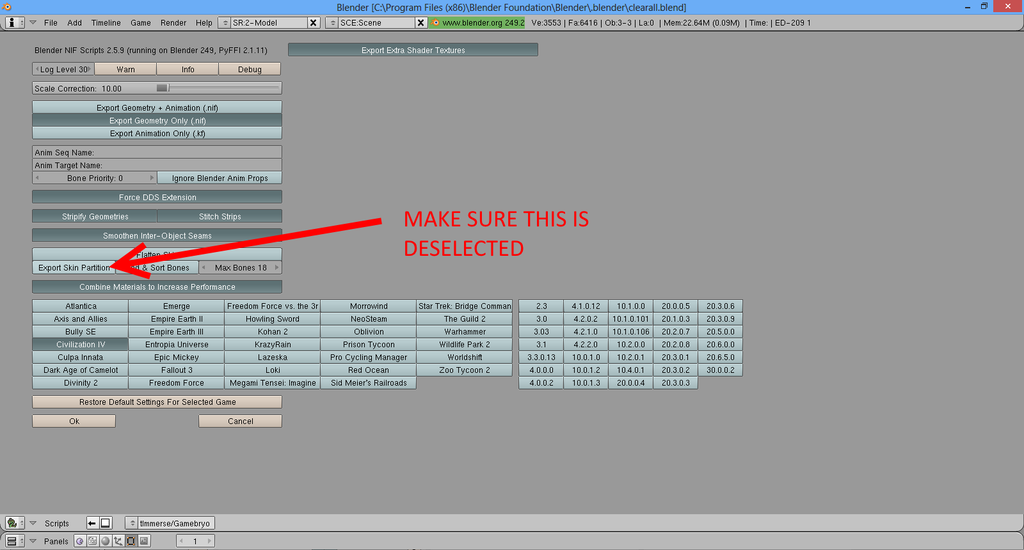Toggle Stripify Geometries
The width and height of the screenshot is (1024, 550).
click(95, 216)
